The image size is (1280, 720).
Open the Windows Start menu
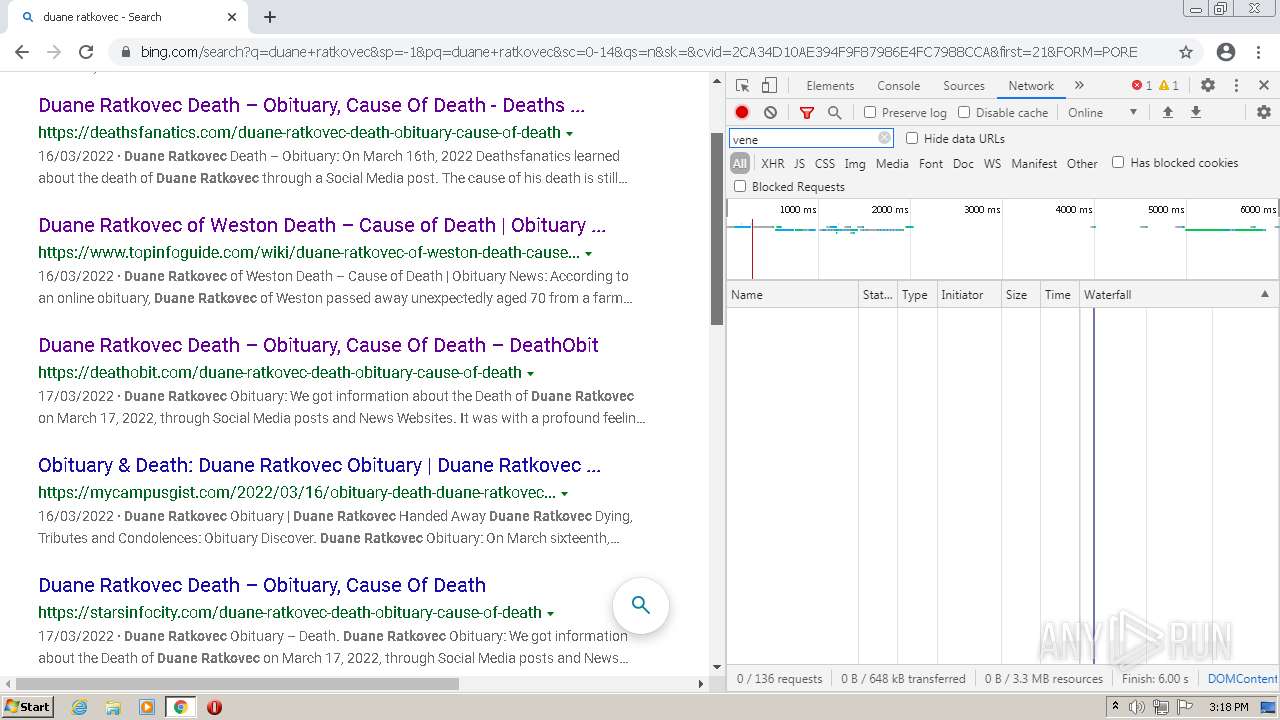[28, 707]
